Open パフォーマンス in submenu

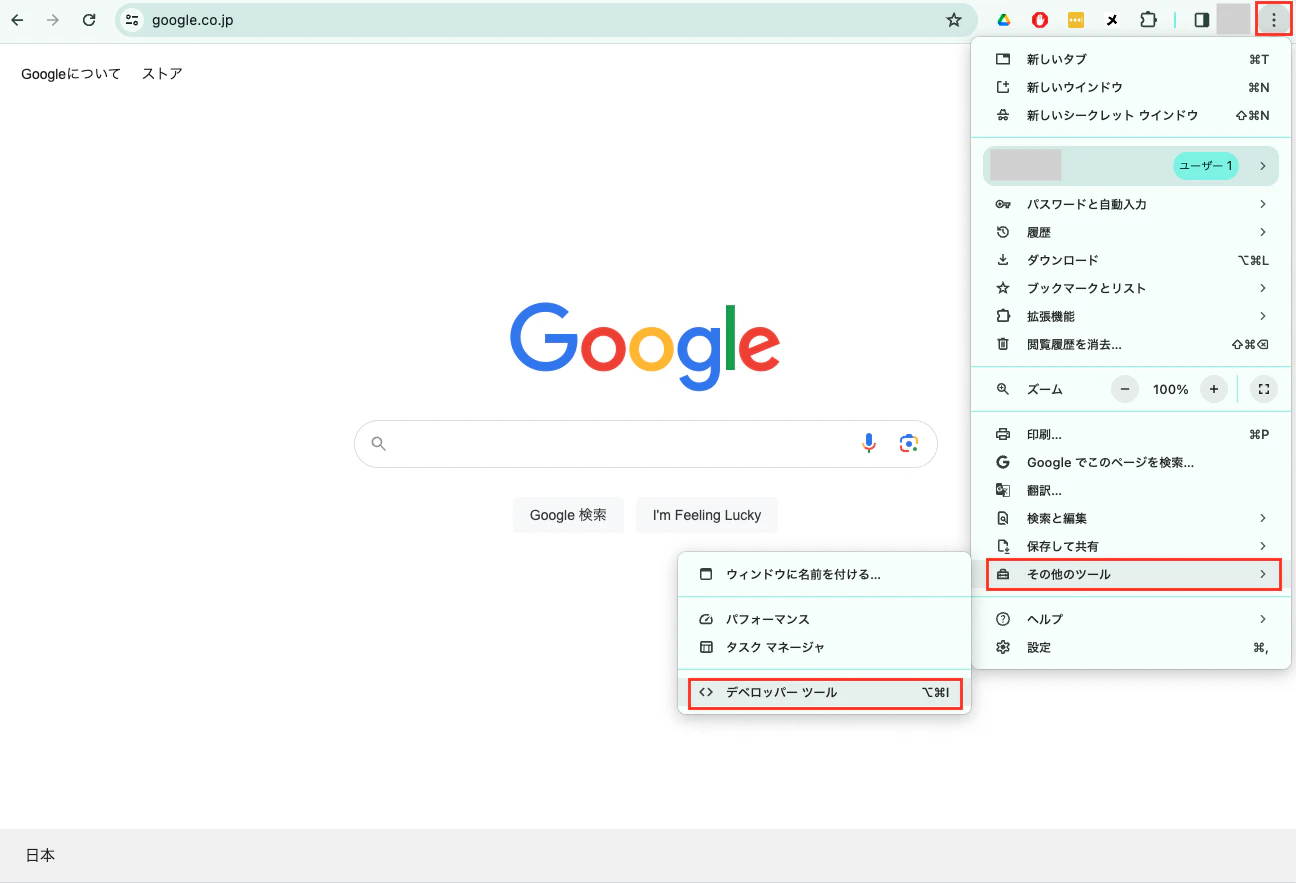coord(825,619)
